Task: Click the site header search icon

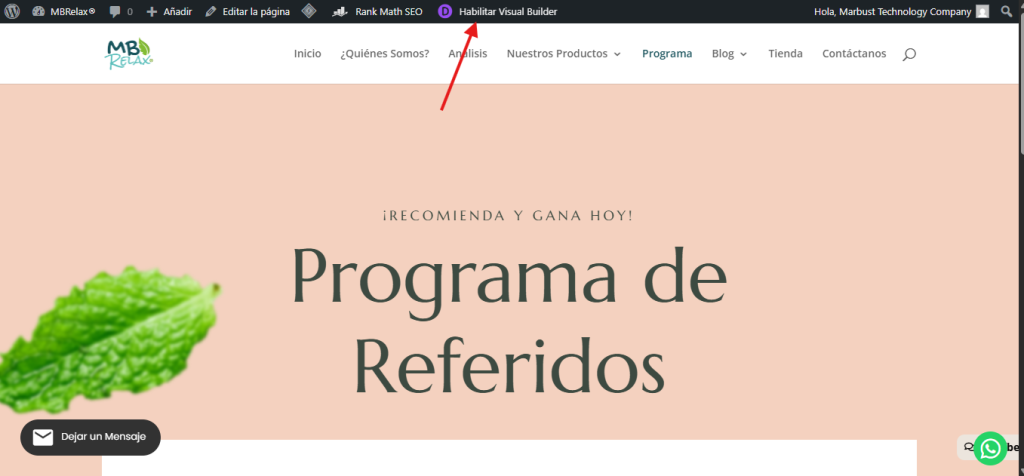Action: [x=909, y=54]
